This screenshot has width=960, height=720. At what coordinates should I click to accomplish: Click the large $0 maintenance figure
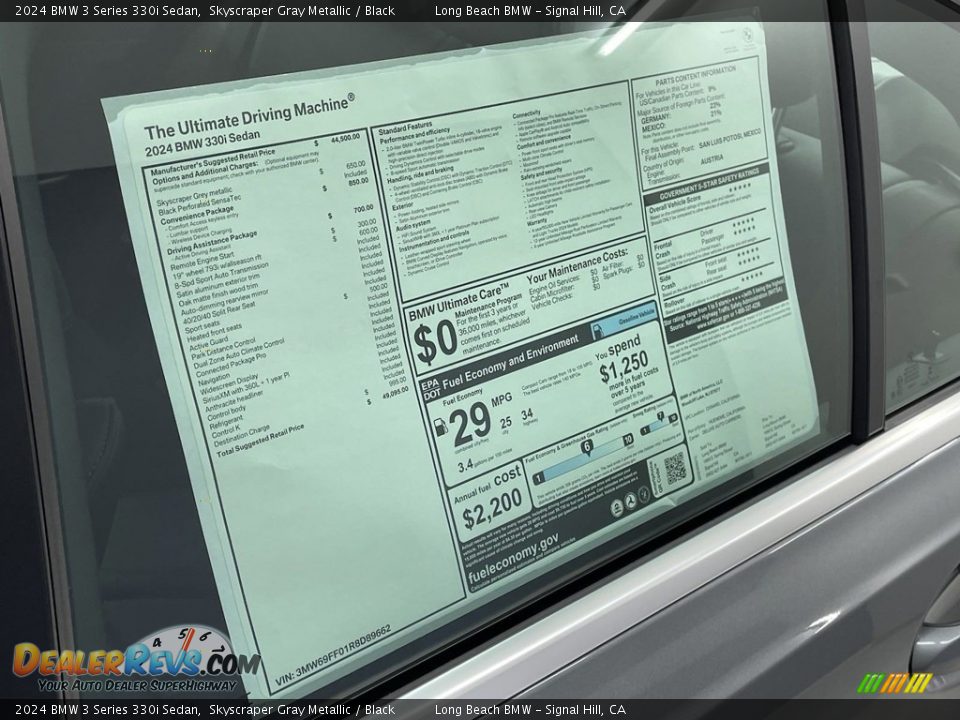point(435,342)
